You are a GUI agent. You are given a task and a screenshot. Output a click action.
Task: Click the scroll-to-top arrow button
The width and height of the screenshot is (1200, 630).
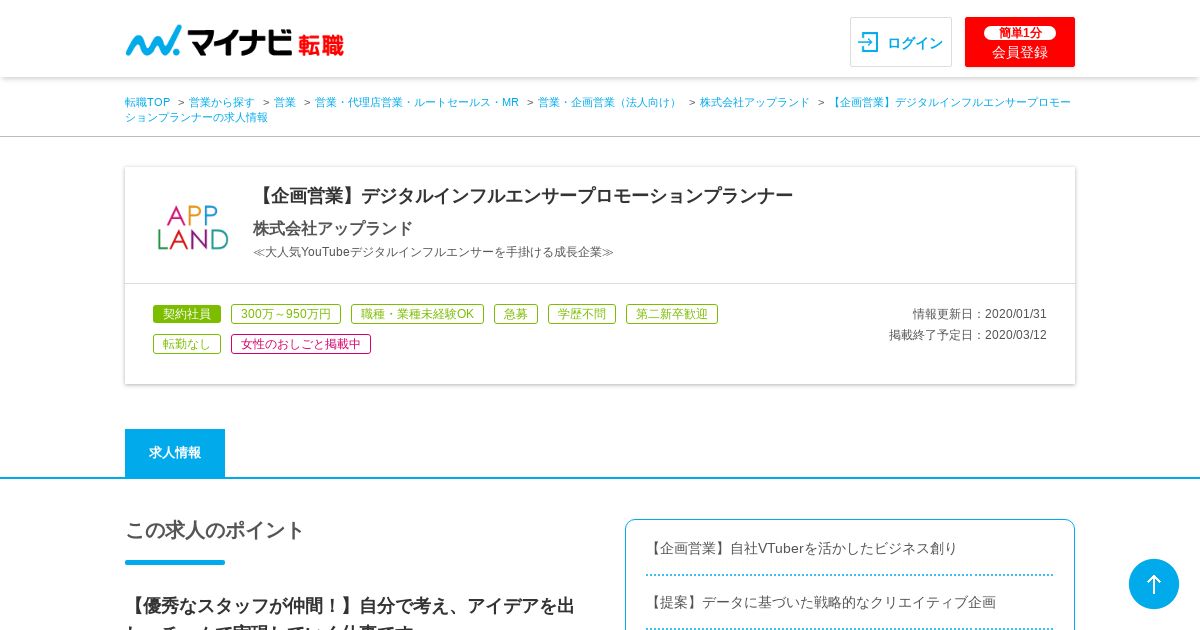[x=1154, y=584]
